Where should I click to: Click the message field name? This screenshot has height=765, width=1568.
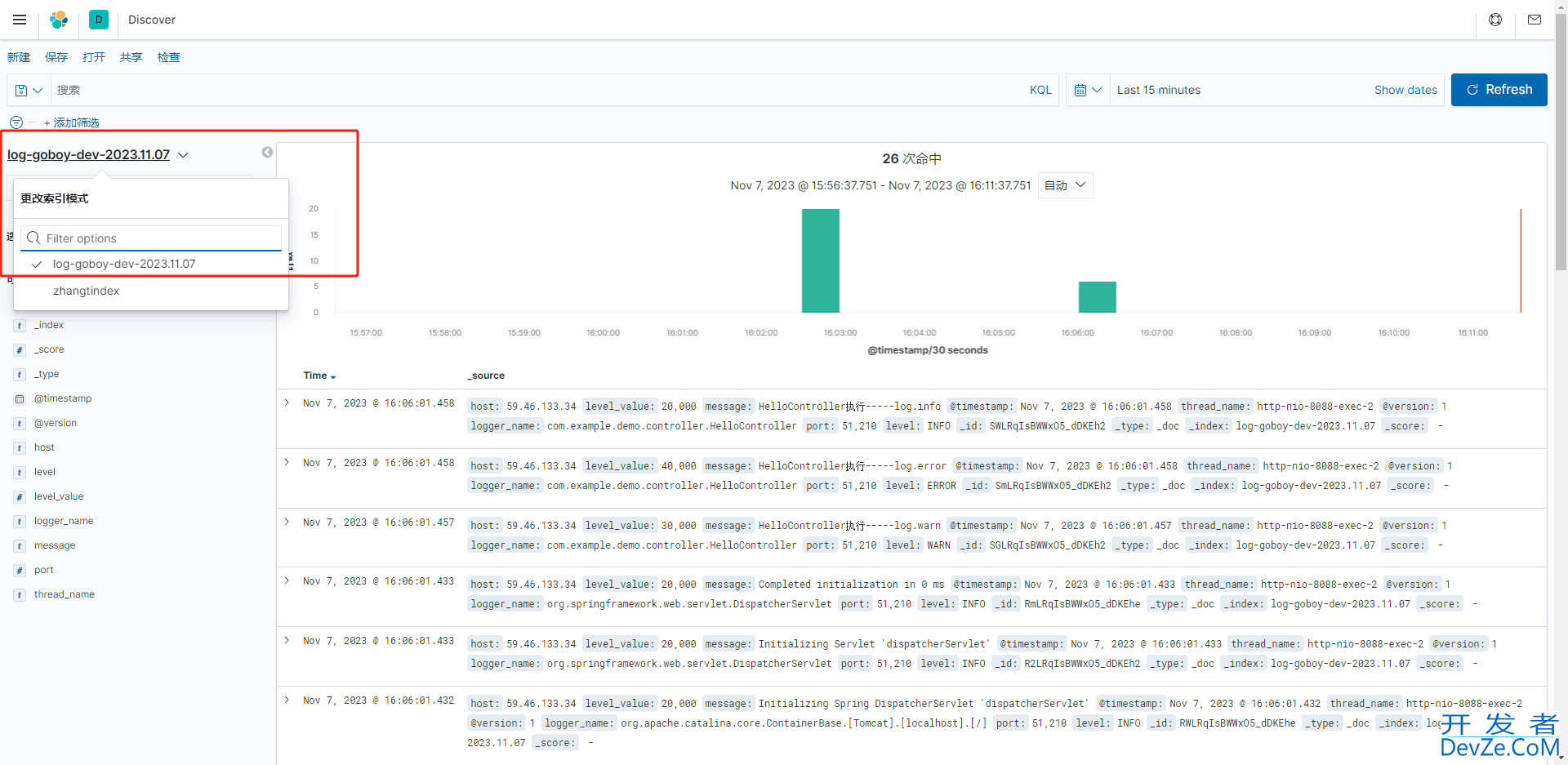(55, 545)
